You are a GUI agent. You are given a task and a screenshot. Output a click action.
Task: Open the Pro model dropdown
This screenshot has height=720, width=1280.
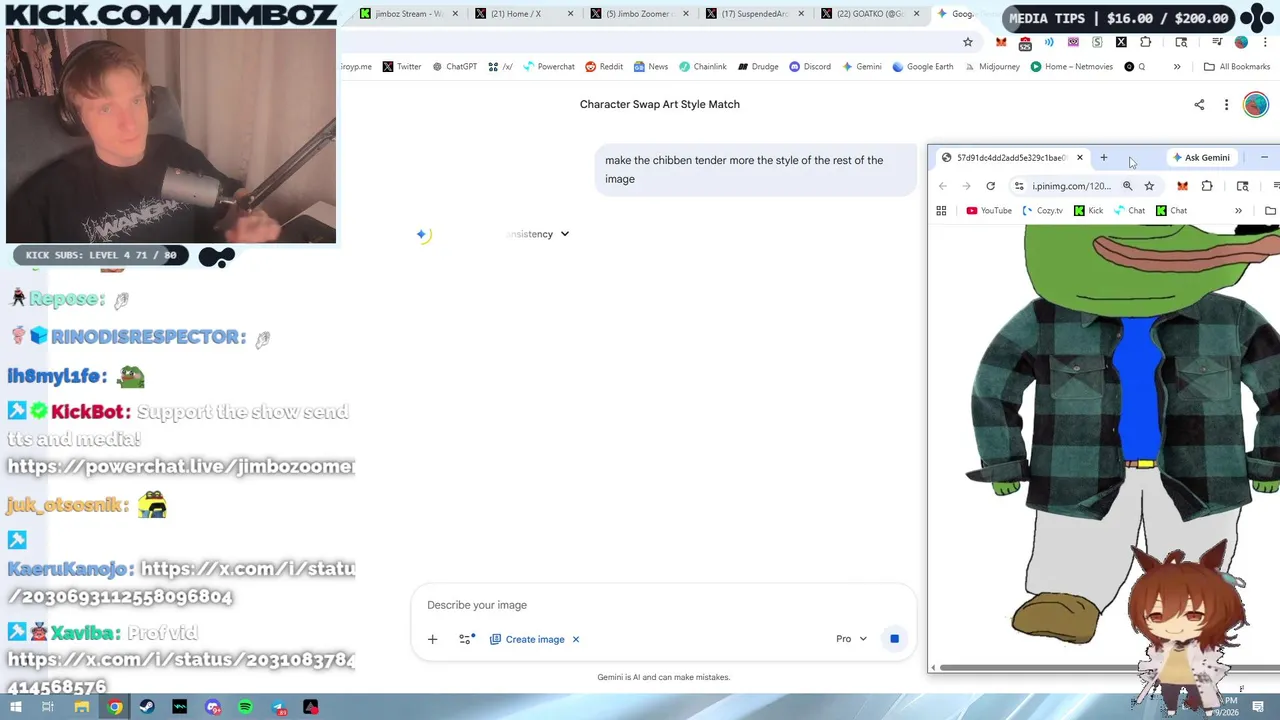tap(852, 639)
